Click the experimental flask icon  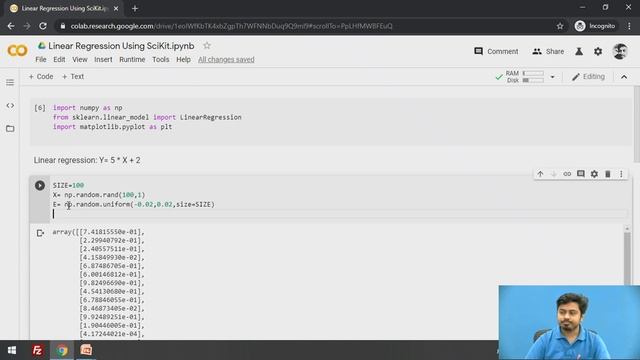pos(579,51)
